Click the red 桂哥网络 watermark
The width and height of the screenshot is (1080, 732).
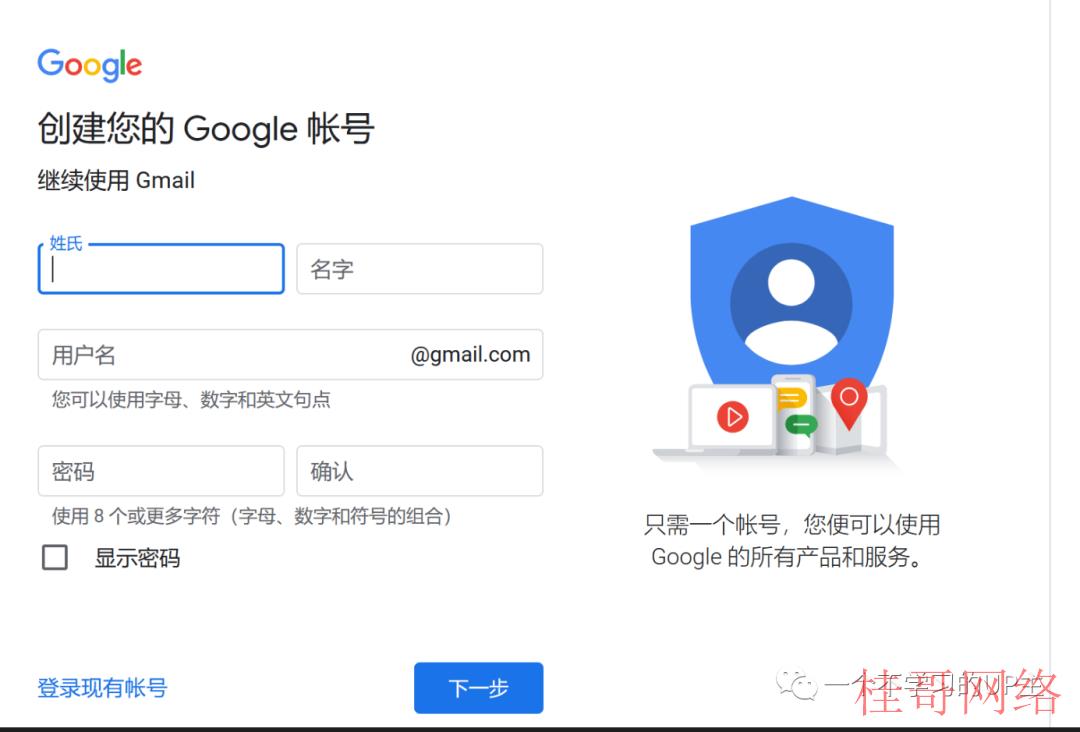(x=956, y=691)
